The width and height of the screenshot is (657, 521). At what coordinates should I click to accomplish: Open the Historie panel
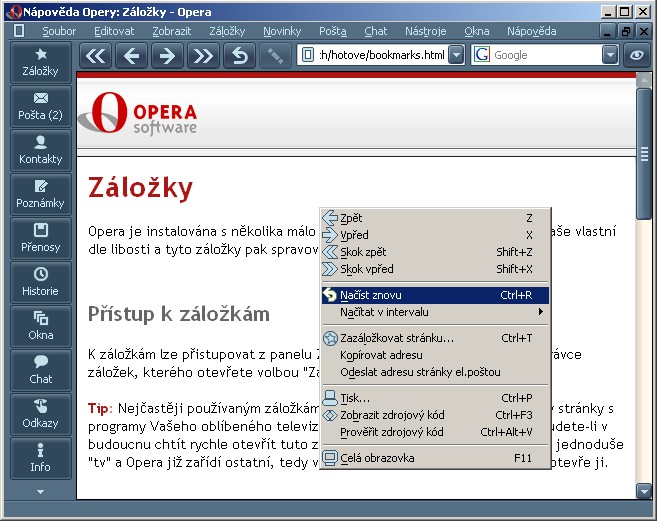[41, 283]
